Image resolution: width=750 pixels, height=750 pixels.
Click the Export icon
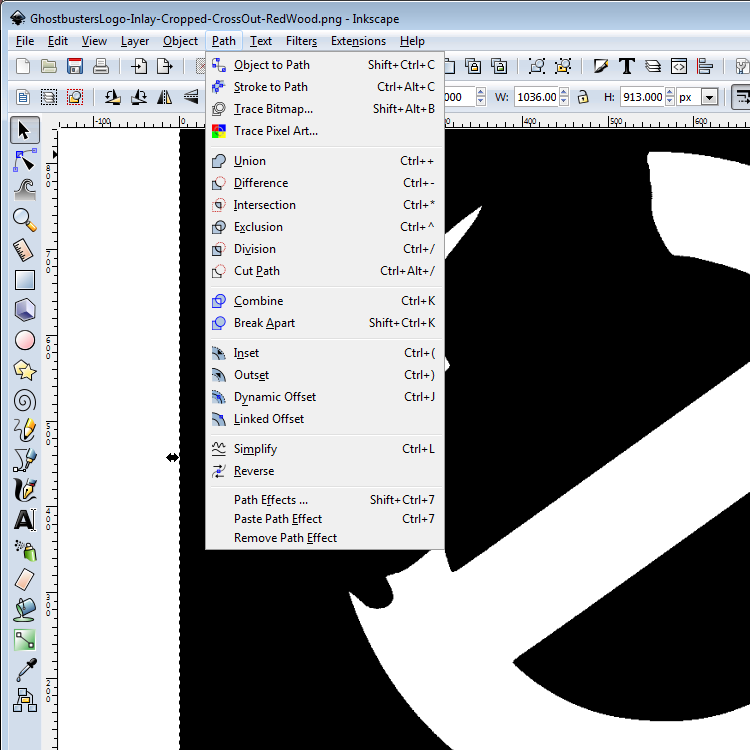click(x=165, y=66)
